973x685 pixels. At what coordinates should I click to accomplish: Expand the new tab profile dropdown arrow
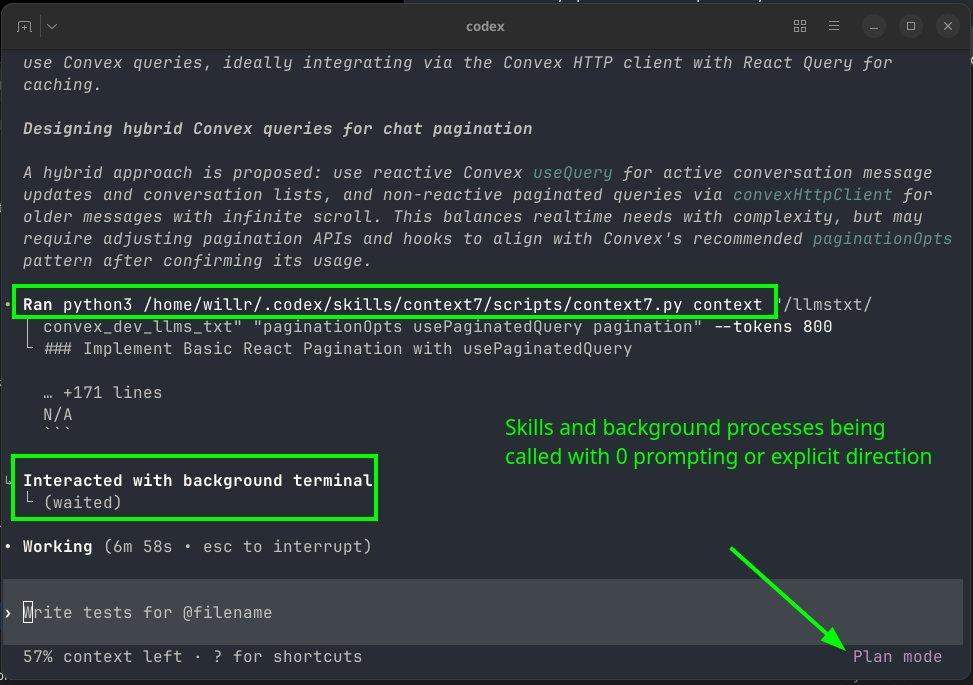pos(51,26)
